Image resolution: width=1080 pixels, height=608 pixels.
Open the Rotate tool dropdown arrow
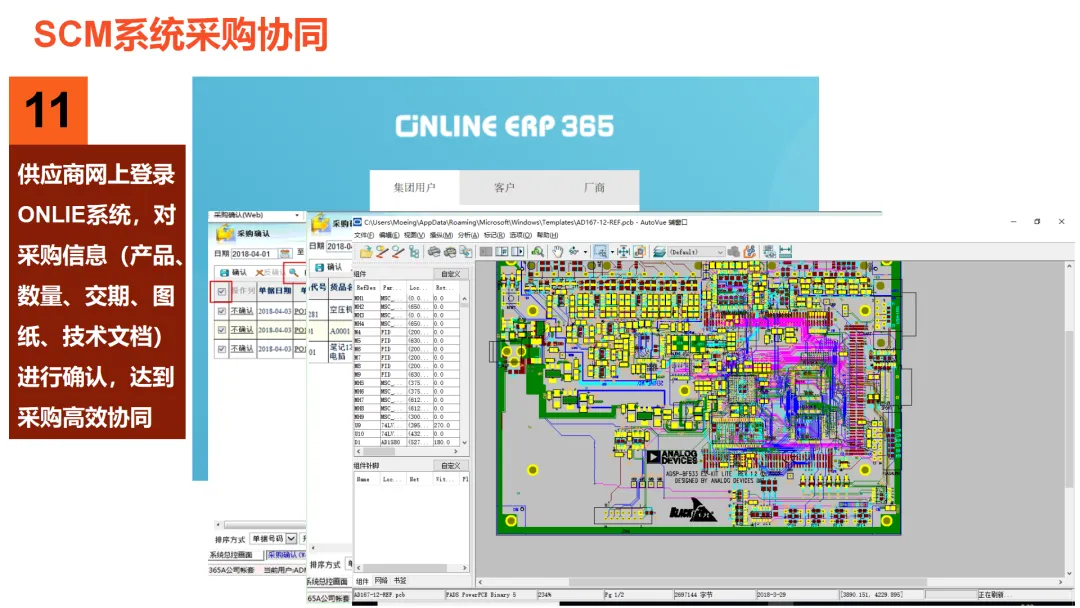(585, 252)
